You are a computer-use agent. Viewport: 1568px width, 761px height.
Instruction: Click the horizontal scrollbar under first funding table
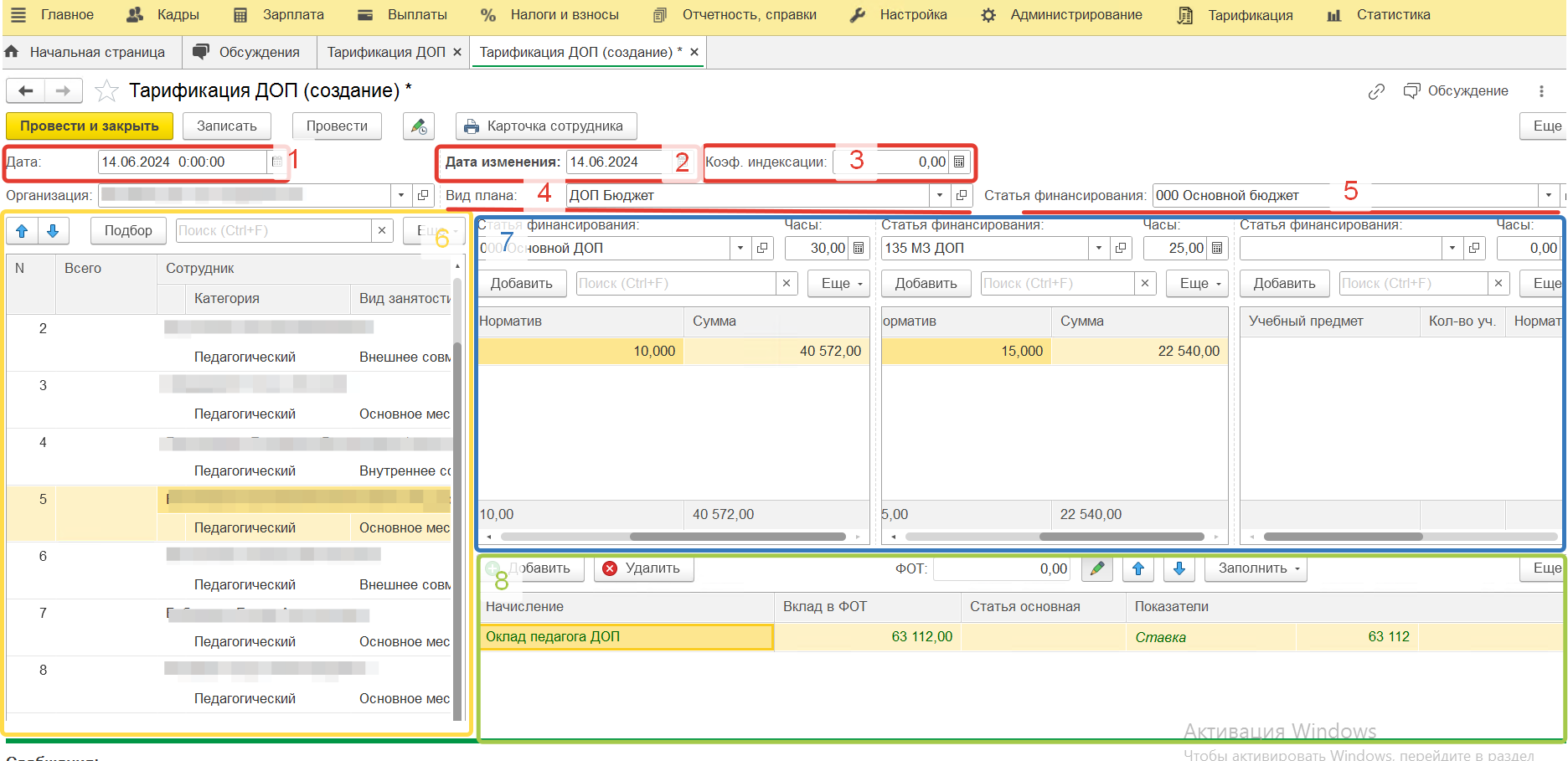737,537
